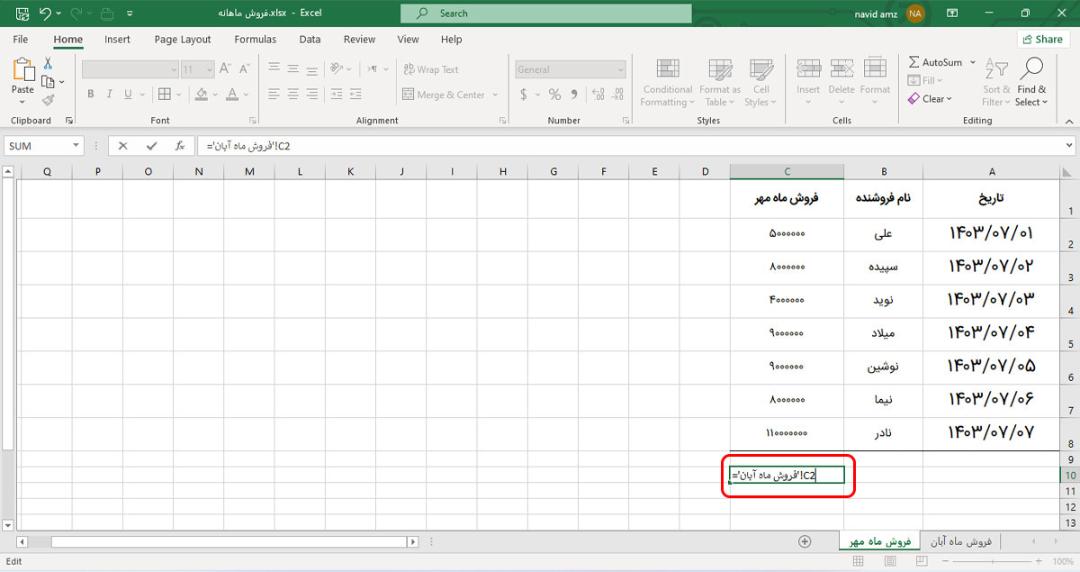Click the navid amz account name
The width and height of the screenshot is (1080, 572).
click(875, 14)
